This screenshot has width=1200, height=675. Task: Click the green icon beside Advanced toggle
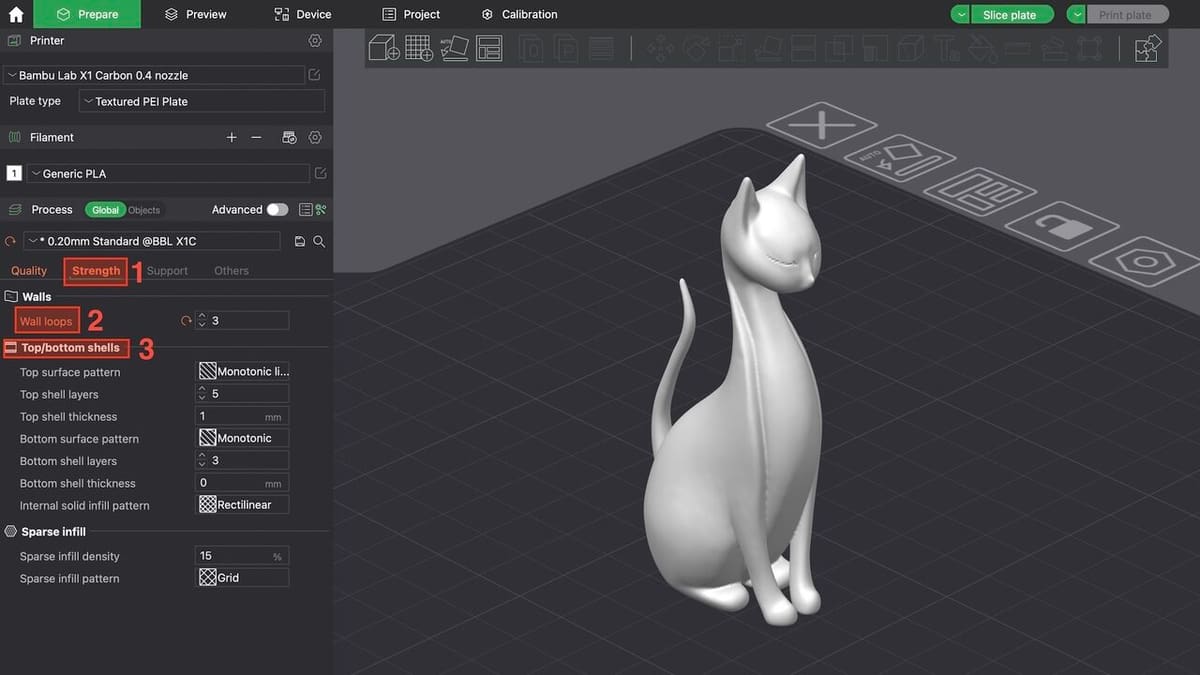pos(321,210)
